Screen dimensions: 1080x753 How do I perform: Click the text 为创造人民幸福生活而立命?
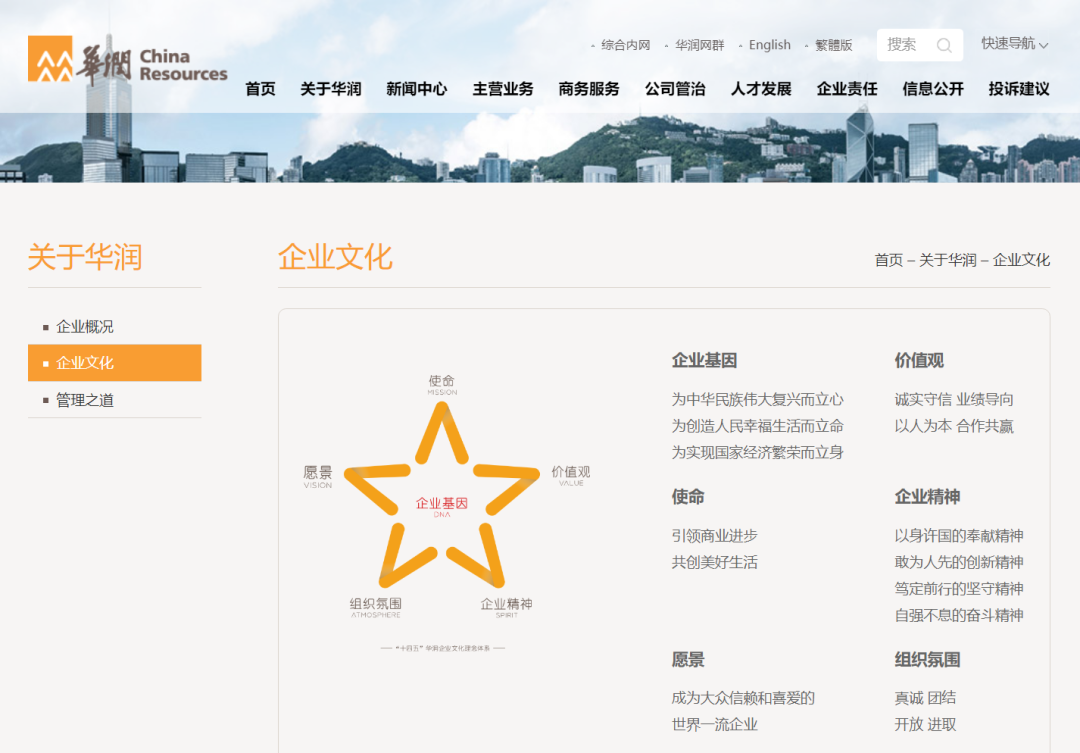(758, 426)
